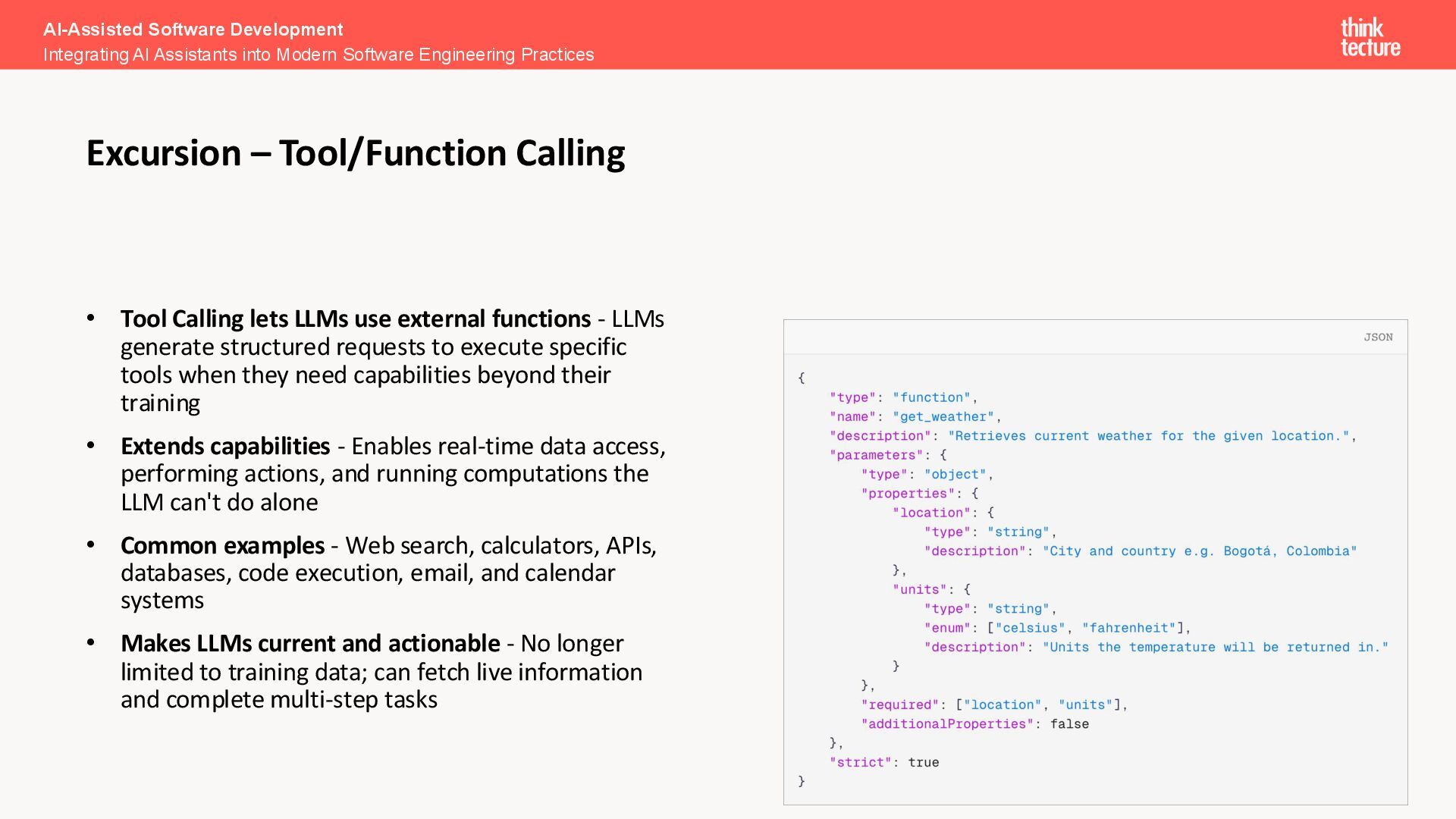Viewport: 1456px width, 819px height.
Task: Click the bold text Tool Calling lets LLMs
Action: tap(355, 318)
